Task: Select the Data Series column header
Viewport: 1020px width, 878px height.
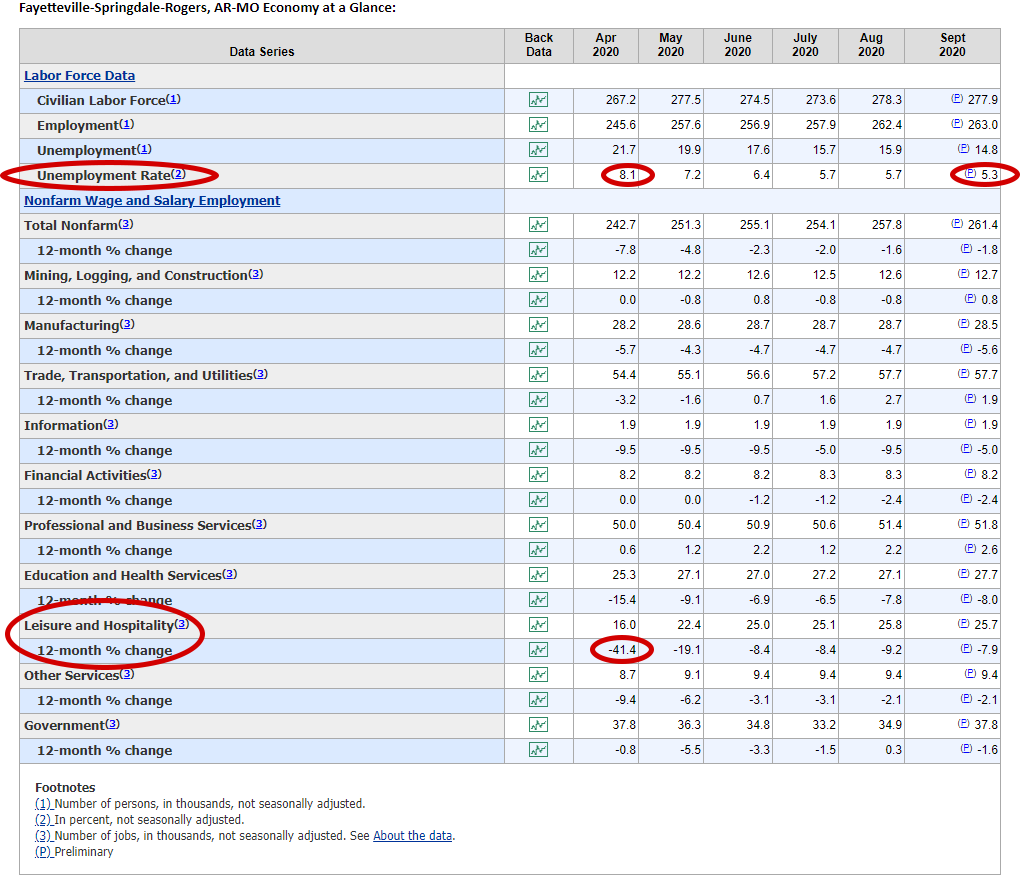Action: click(x=262, y=46)
